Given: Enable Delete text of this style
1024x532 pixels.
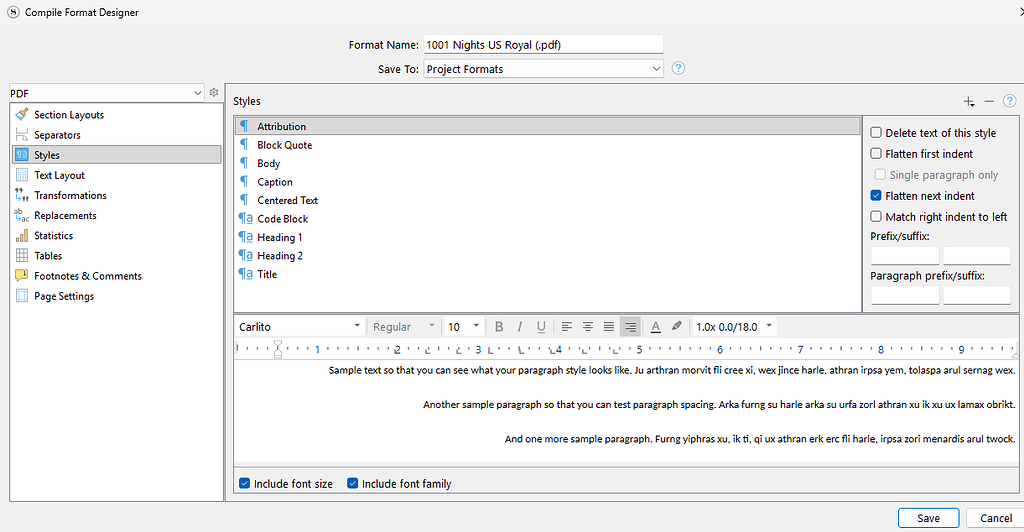Looking at the screenshot, I should (876, 133).
